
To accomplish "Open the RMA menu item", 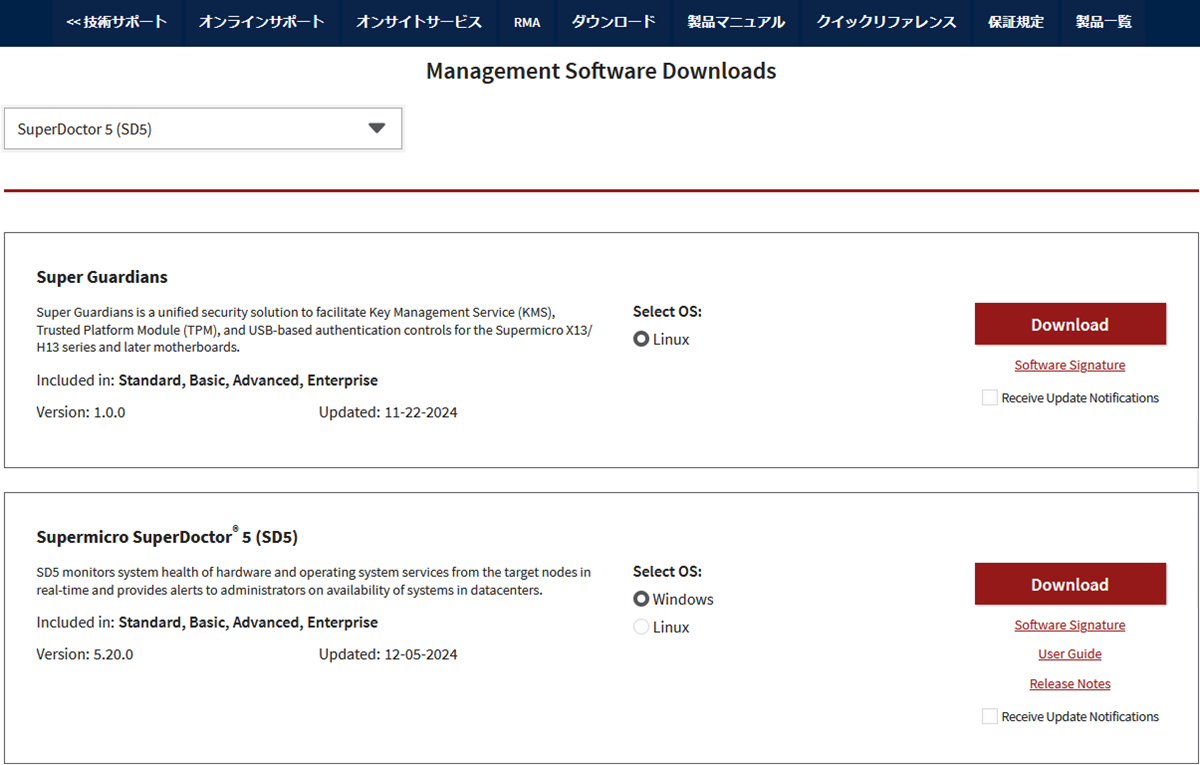I will point(527,22).
